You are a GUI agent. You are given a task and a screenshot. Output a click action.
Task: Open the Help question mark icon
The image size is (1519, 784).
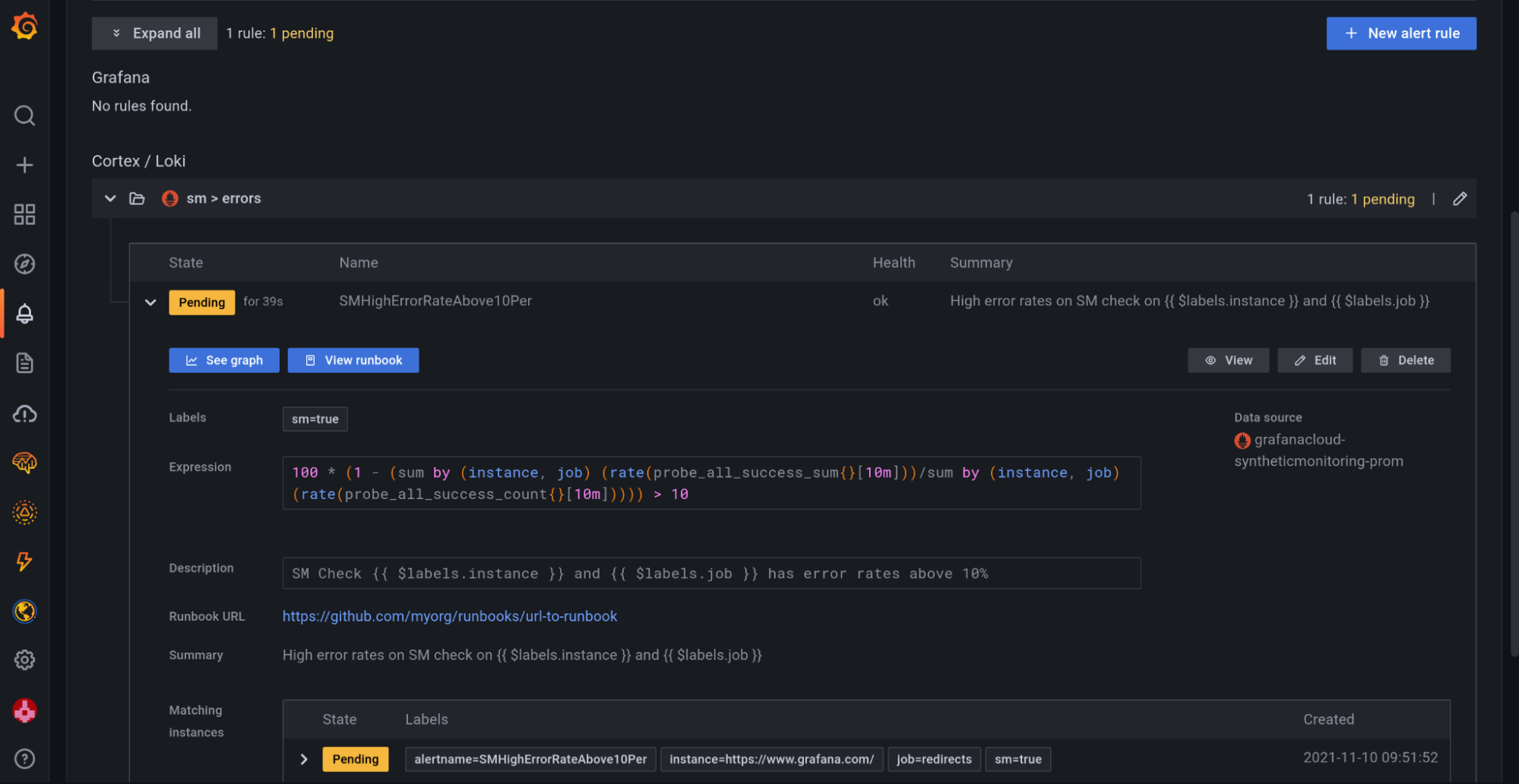[x=24, y=759]
